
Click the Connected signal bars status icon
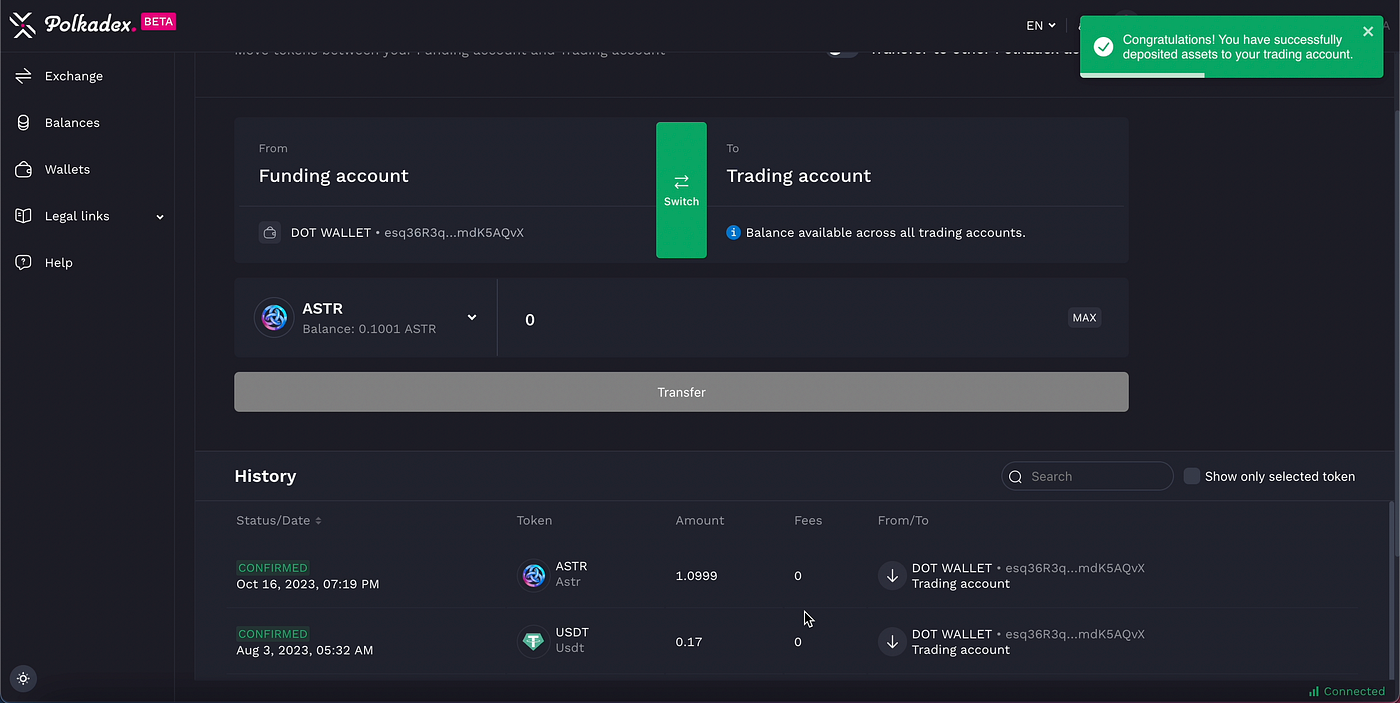1314,691
